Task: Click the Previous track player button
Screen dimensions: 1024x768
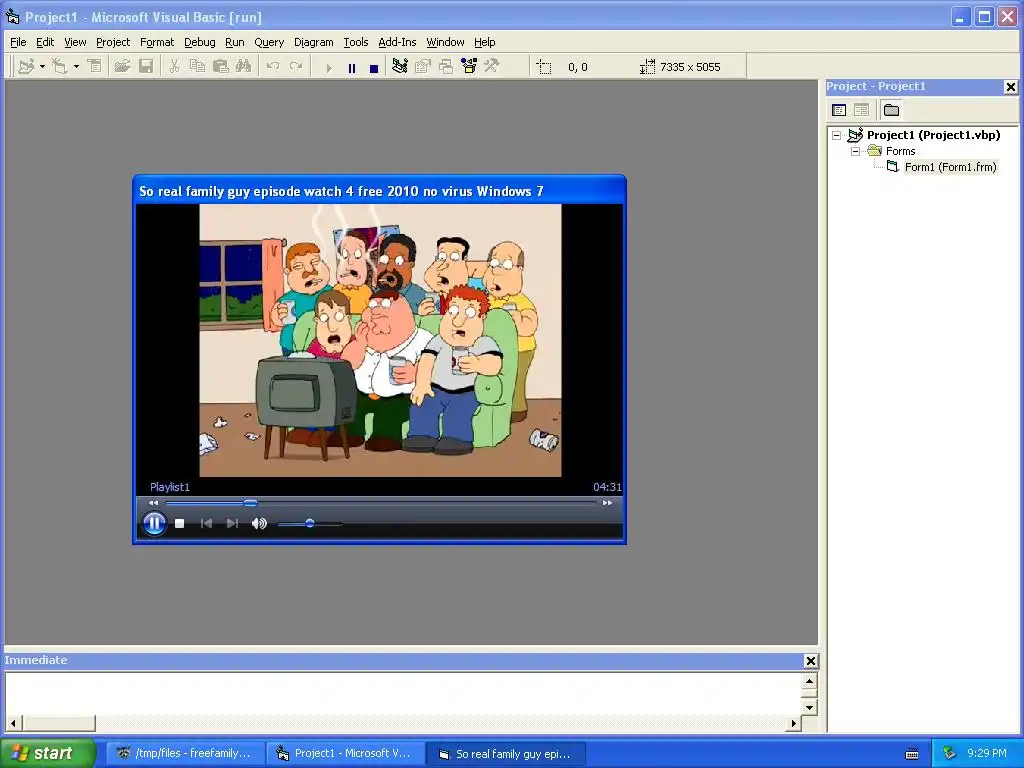Action: [x=206, y=523]
